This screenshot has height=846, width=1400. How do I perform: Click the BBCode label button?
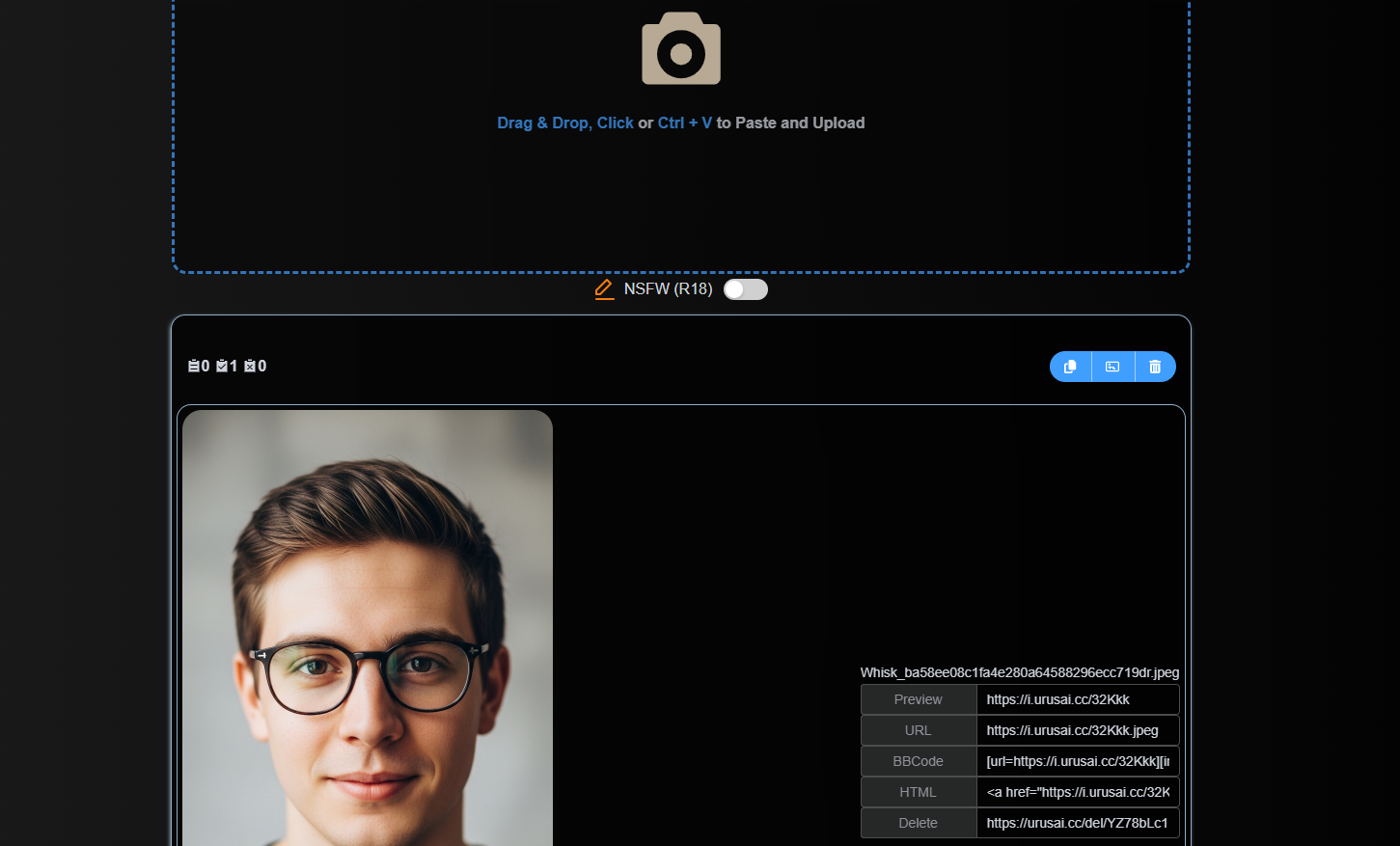click(x=919, y=761)
